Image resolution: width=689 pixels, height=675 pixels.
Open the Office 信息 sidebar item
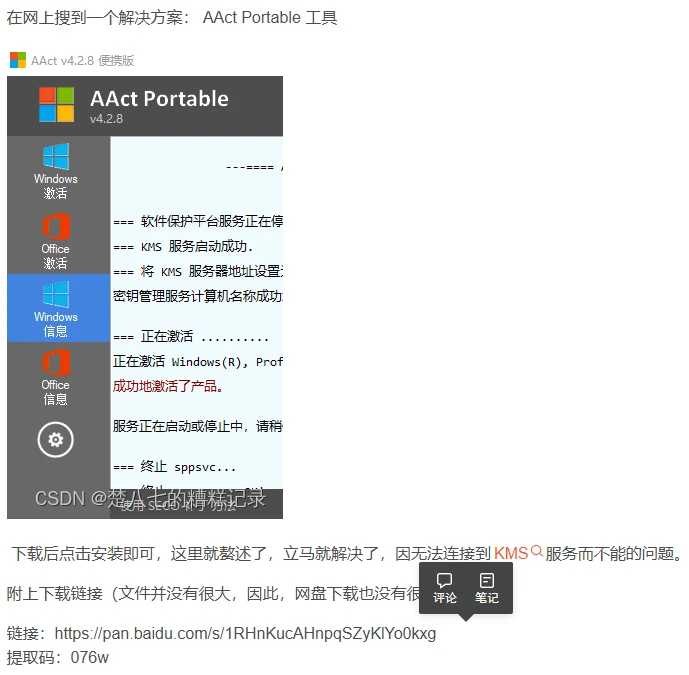click(56, 377)
